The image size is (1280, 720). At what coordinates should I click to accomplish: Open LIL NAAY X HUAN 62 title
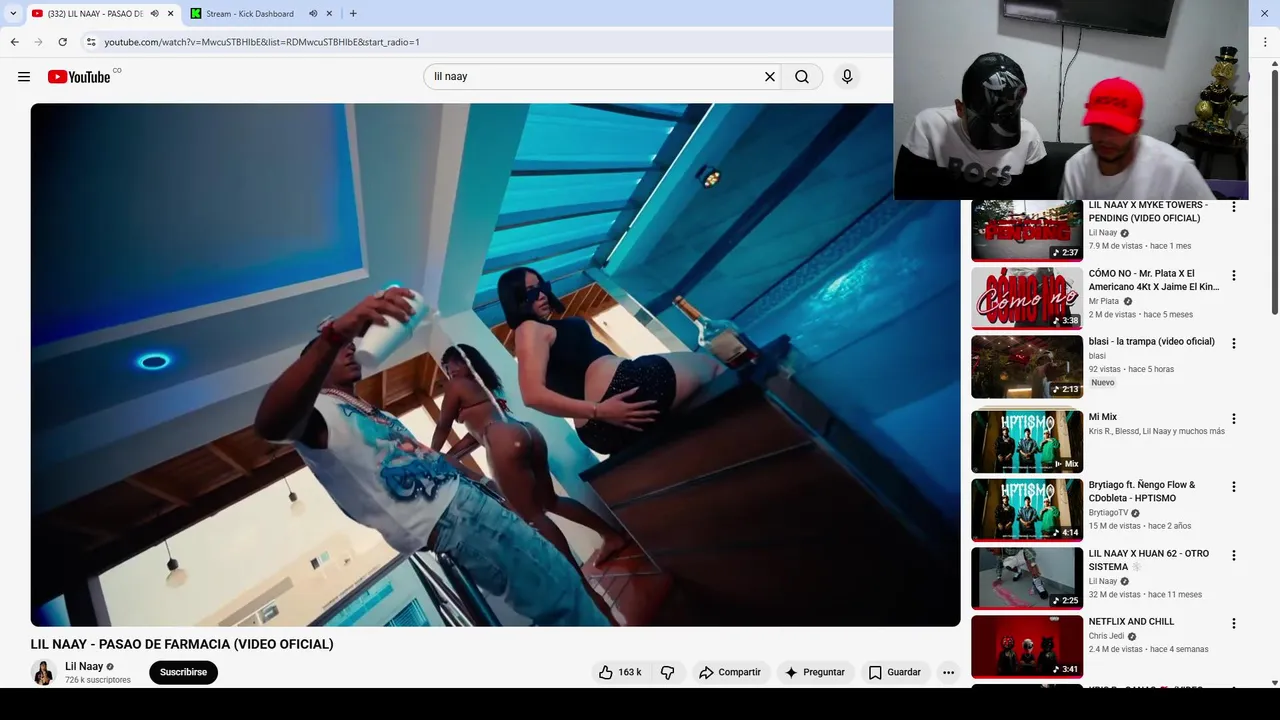tap(1149, 560)
